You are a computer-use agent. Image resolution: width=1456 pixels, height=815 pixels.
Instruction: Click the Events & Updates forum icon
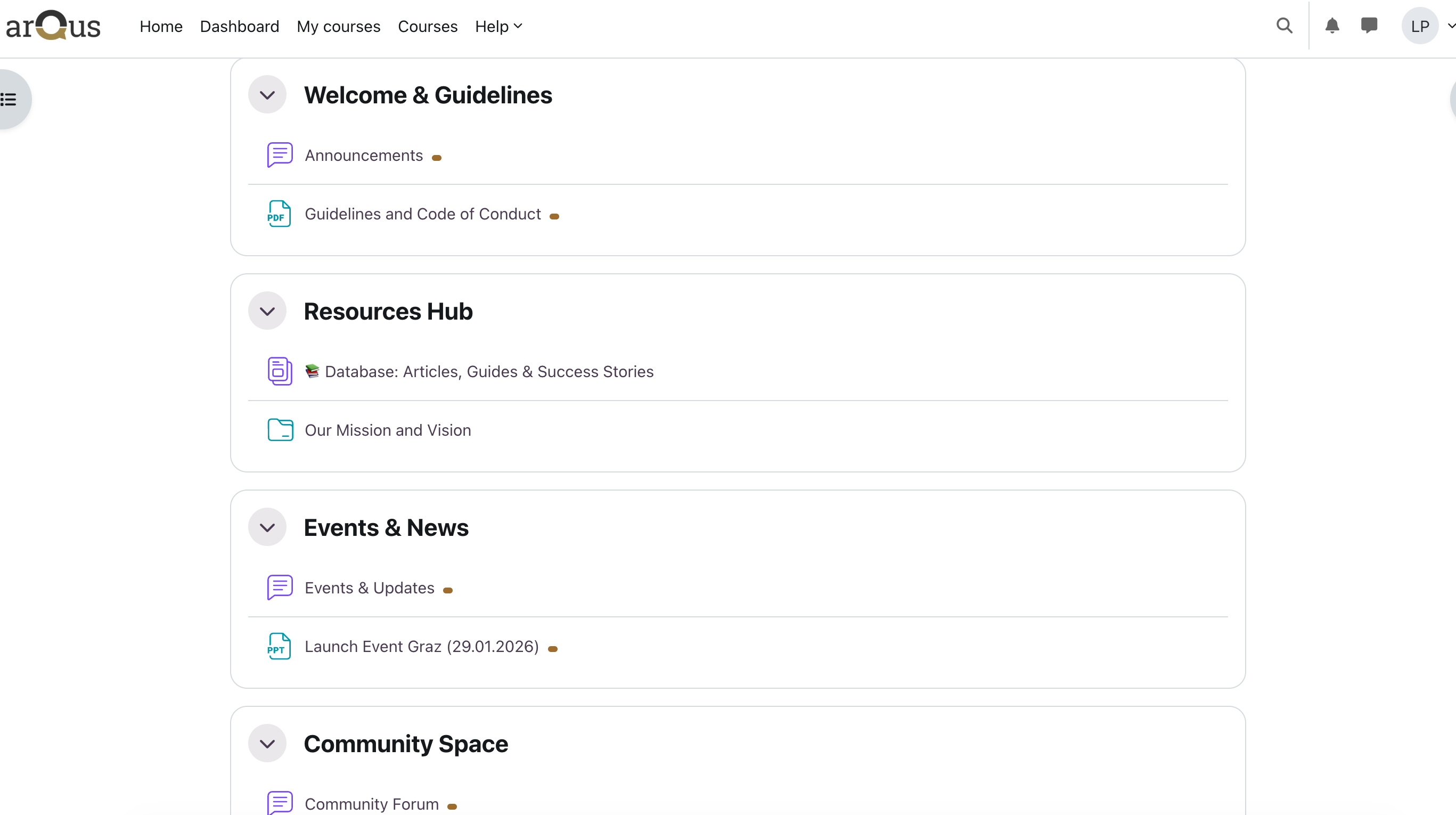[279, 588]
